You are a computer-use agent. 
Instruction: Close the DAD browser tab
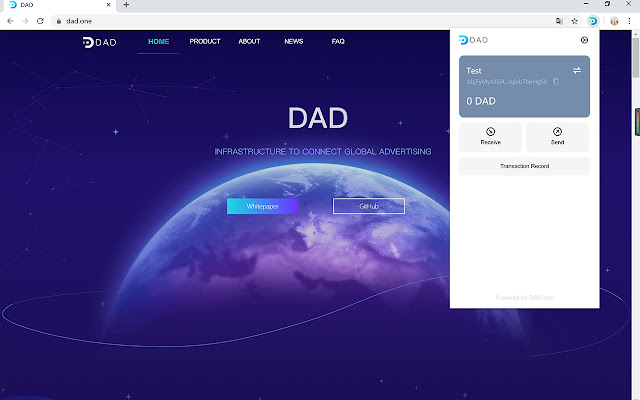pyautogui.click(x=108, y=5)
